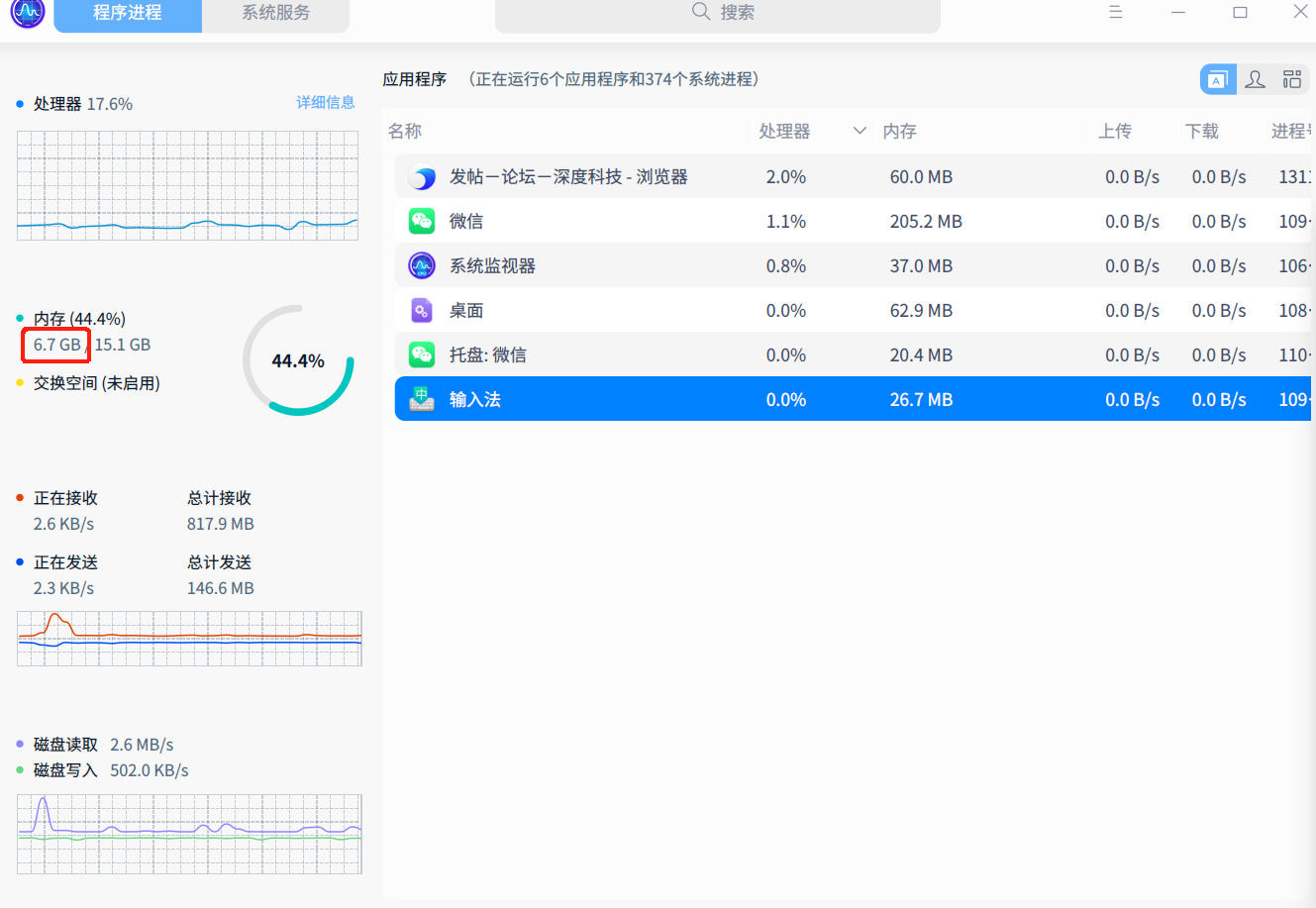The height and width of the screenshot is (908, 1316).
Task: Click the 磁盘读取 2.6 MB/s label
Action: point(104,745)
